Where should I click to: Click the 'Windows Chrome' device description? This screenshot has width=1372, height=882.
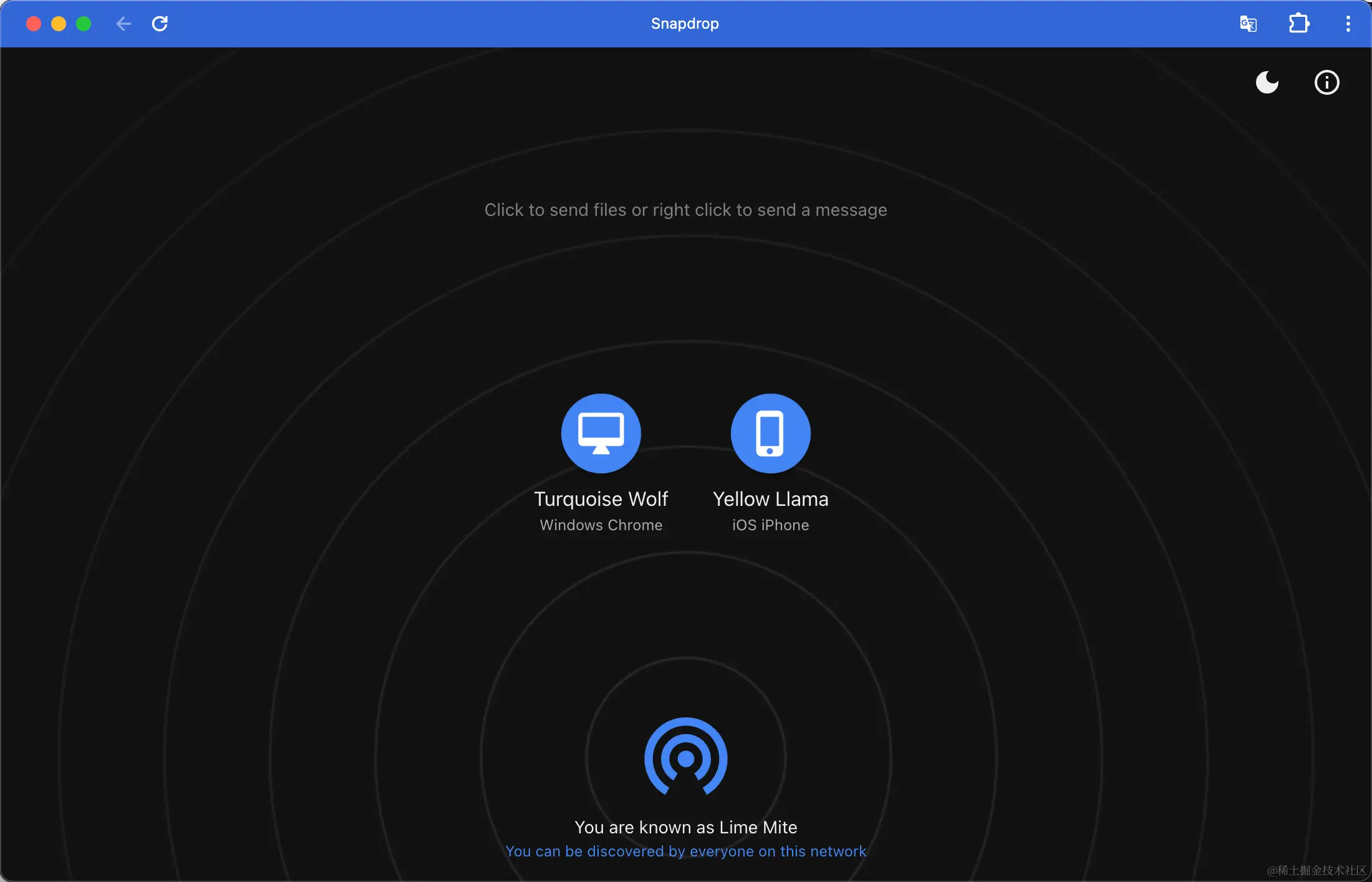601,525
